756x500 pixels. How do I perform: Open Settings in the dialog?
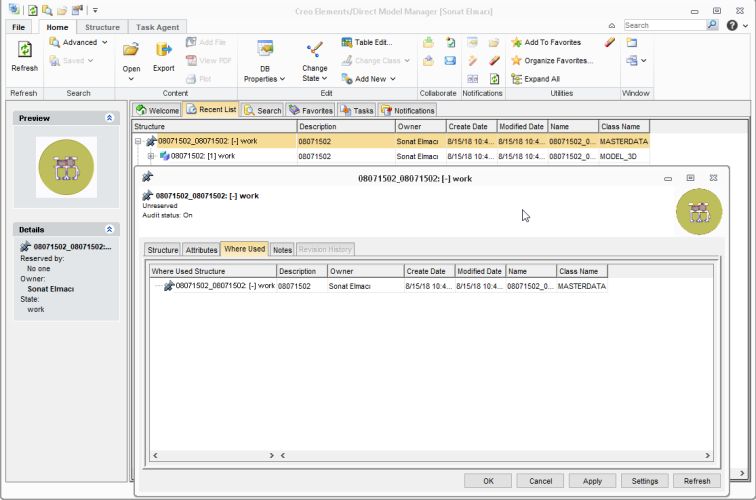pyautogui.click(x=645, y=481)
